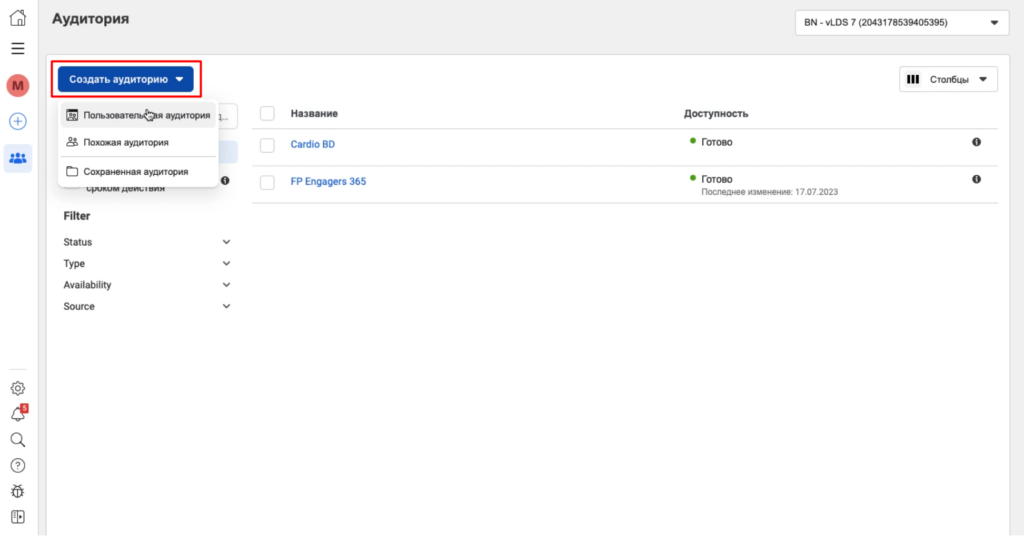The image size is (1024, 550).
Task: Check the FP Engagers 365 checkbox
Action: (x=267, y=182)
